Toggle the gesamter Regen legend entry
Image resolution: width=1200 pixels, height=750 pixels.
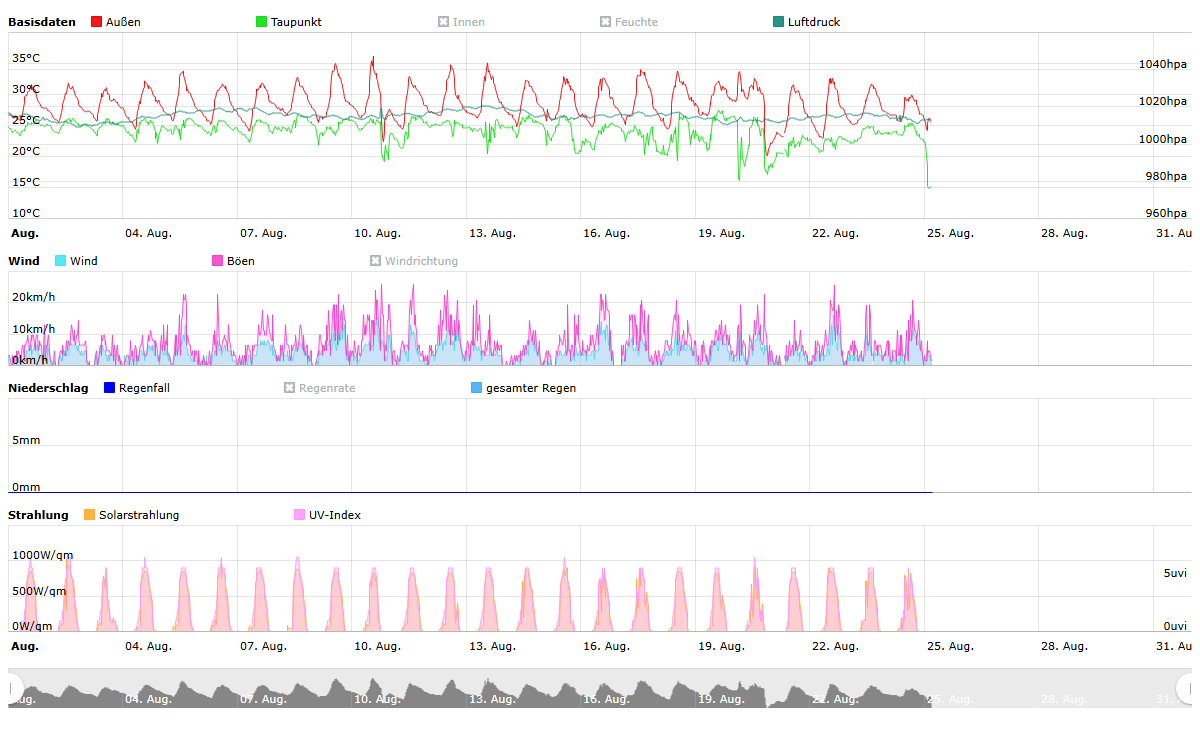coord(523,388)
